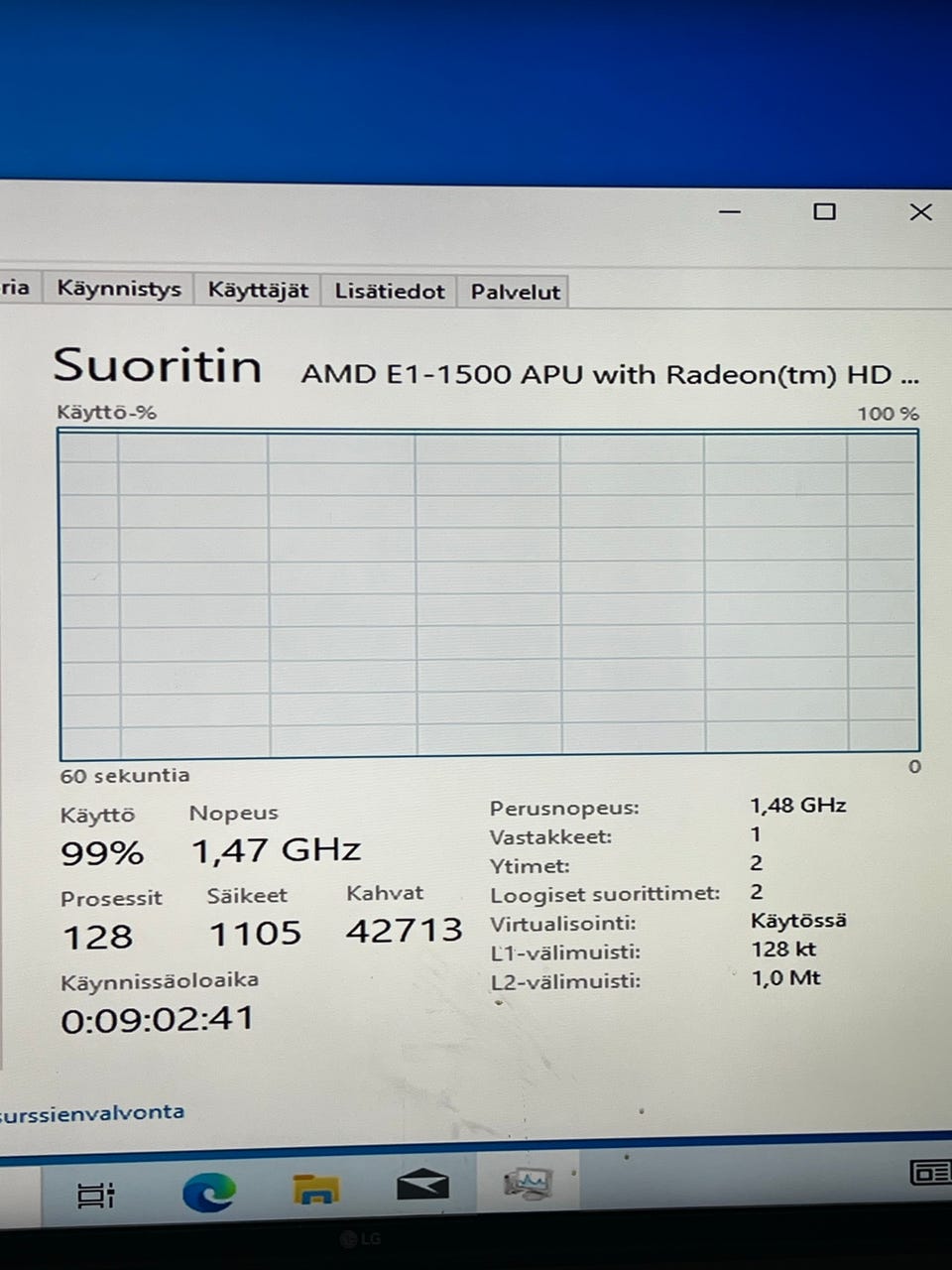
Task: Click the AMD E1-1500 APU processor name
Action: (610, 374)
